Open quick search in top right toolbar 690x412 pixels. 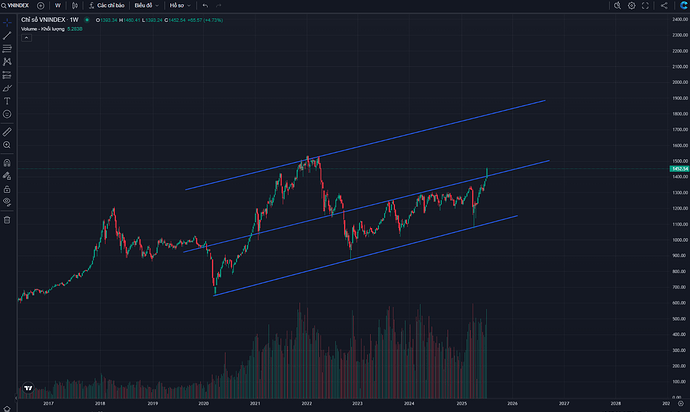tap(617, 5)
